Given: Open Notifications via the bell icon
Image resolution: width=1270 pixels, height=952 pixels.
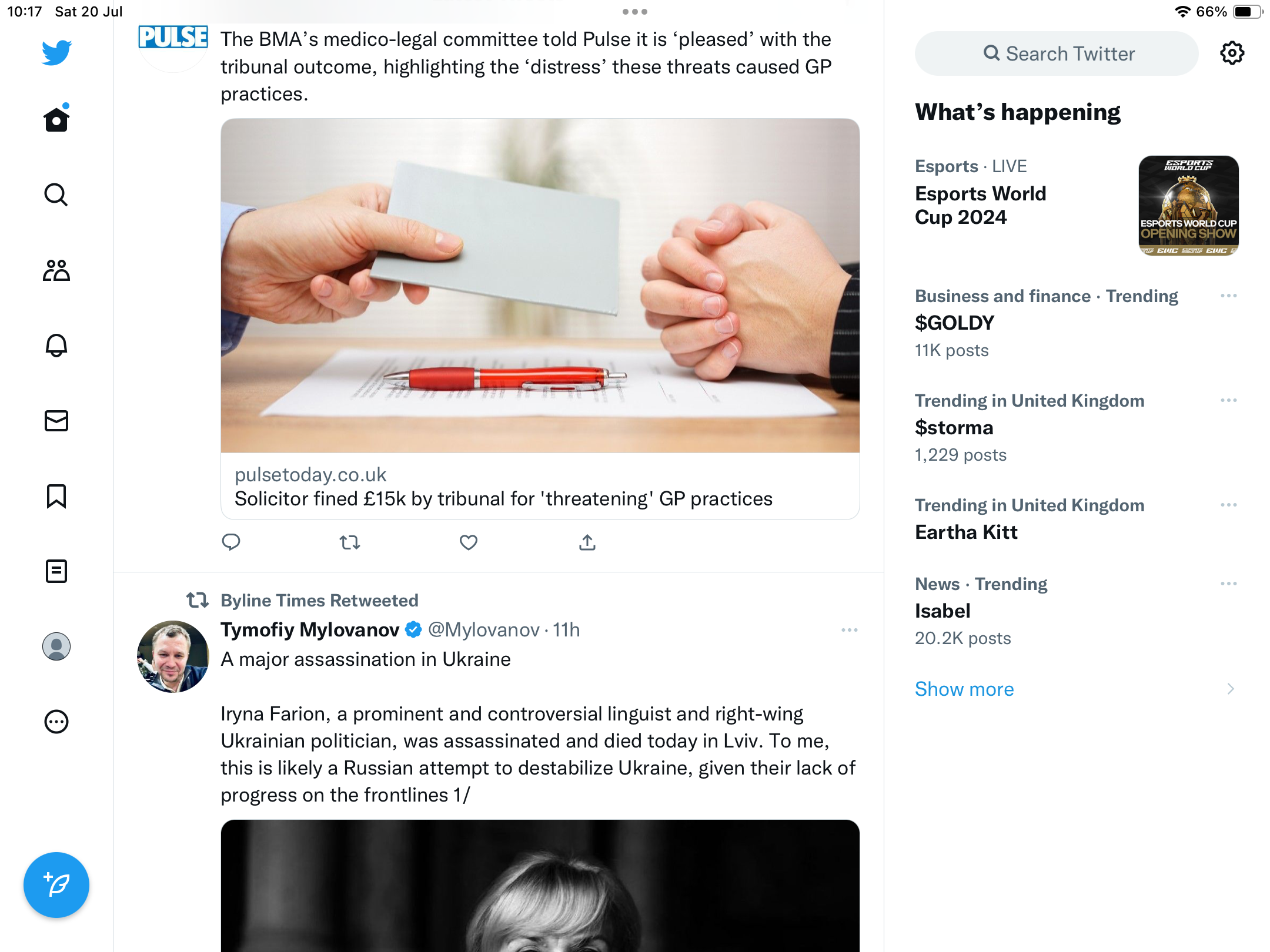Looking at the screenshot, I should [56, 346].
